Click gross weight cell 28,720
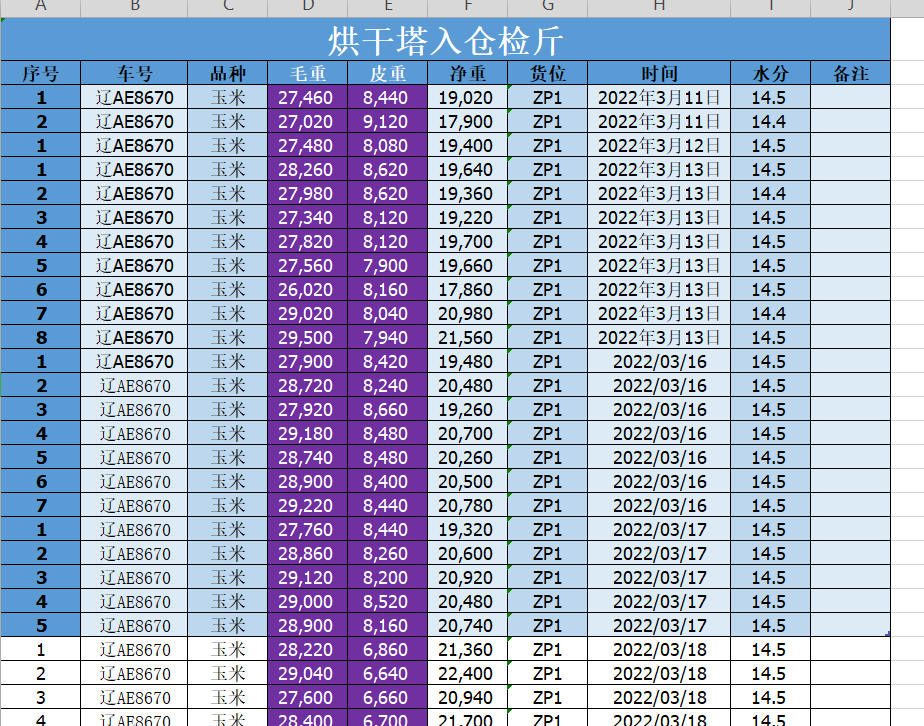This screenshot has height=726, width=924. [x=308, y=385]
